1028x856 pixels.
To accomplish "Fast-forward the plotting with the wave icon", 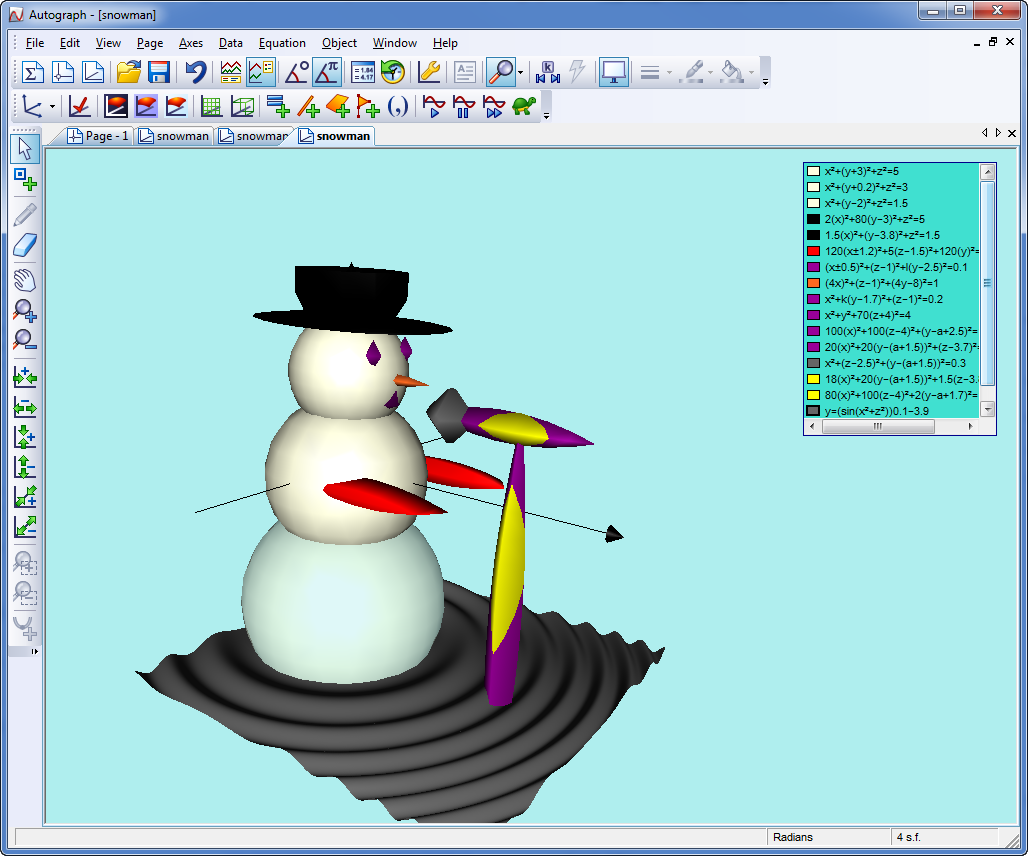I will [494, 106].
